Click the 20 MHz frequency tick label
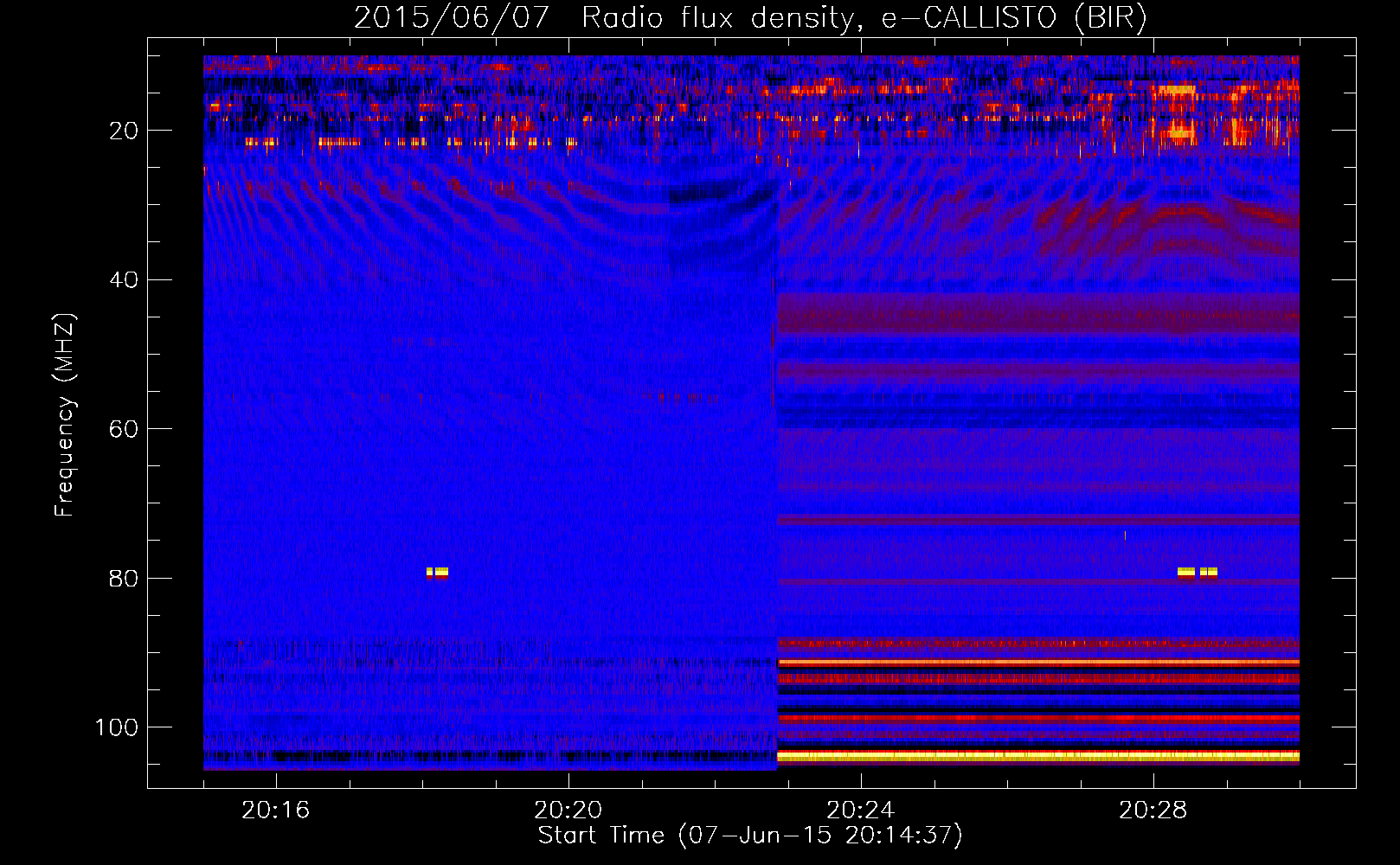 pos(124,131)
